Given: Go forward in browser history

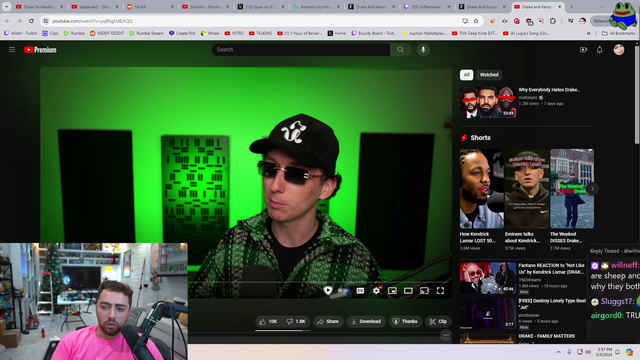Looking at the screenshot, I should pyautogui.click(x=19, y=21).
